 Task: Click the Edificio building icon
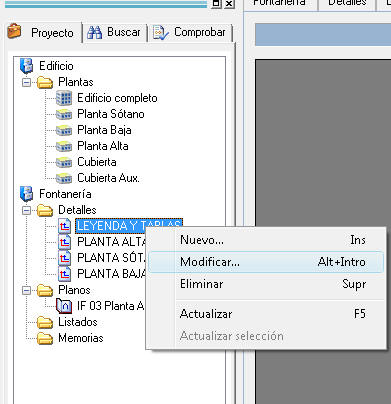(x=26, y=66)
